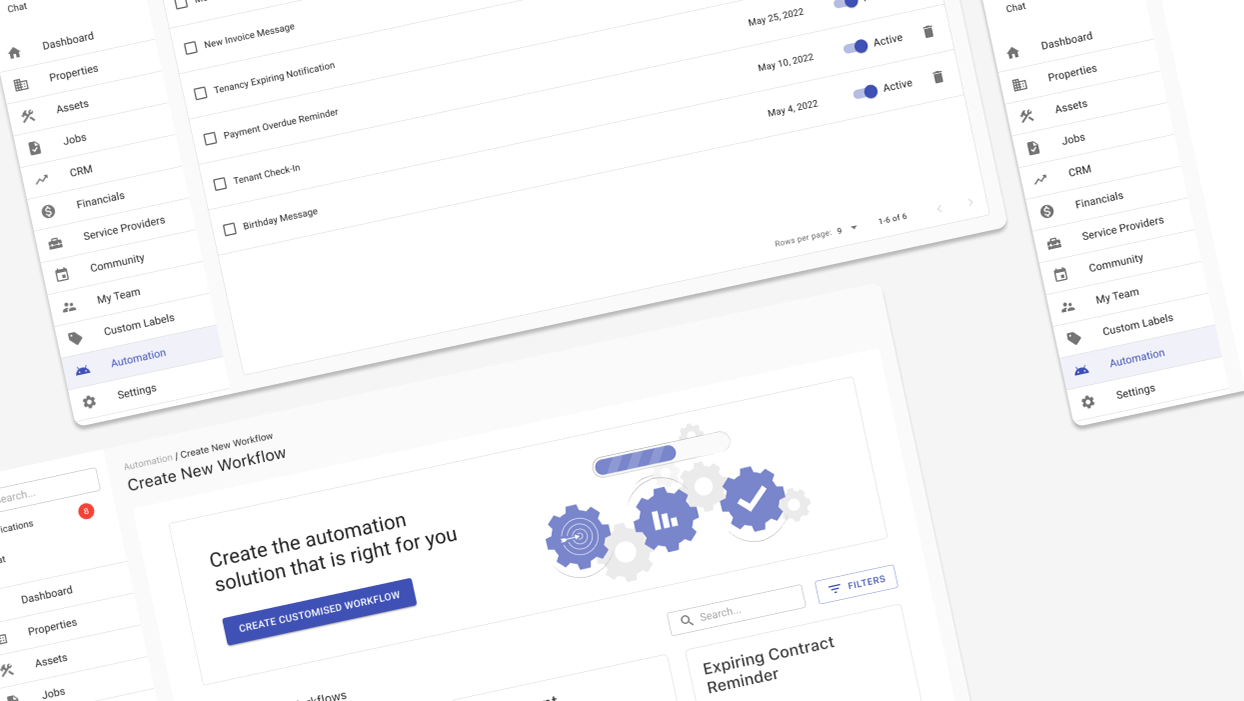The image size is (1244, 701).
Task: Check the Birthday Message checkbox
Action: (229, 229)
